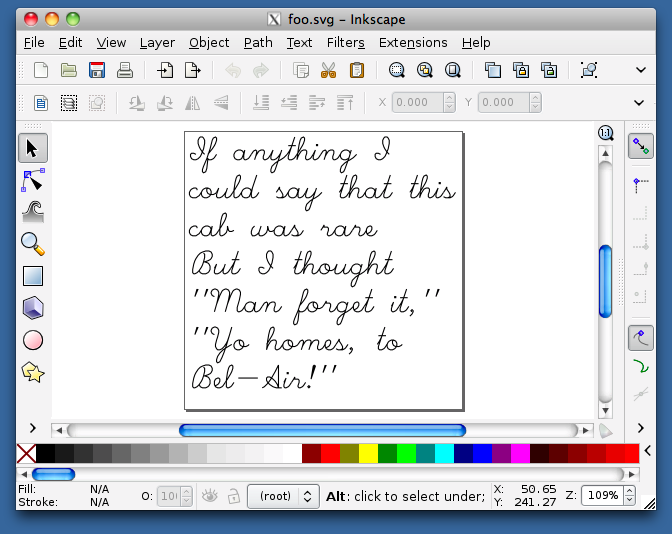672x534 pixels.
Task: Pick the yellow color swatch
Action: click(x=369, y=454)
